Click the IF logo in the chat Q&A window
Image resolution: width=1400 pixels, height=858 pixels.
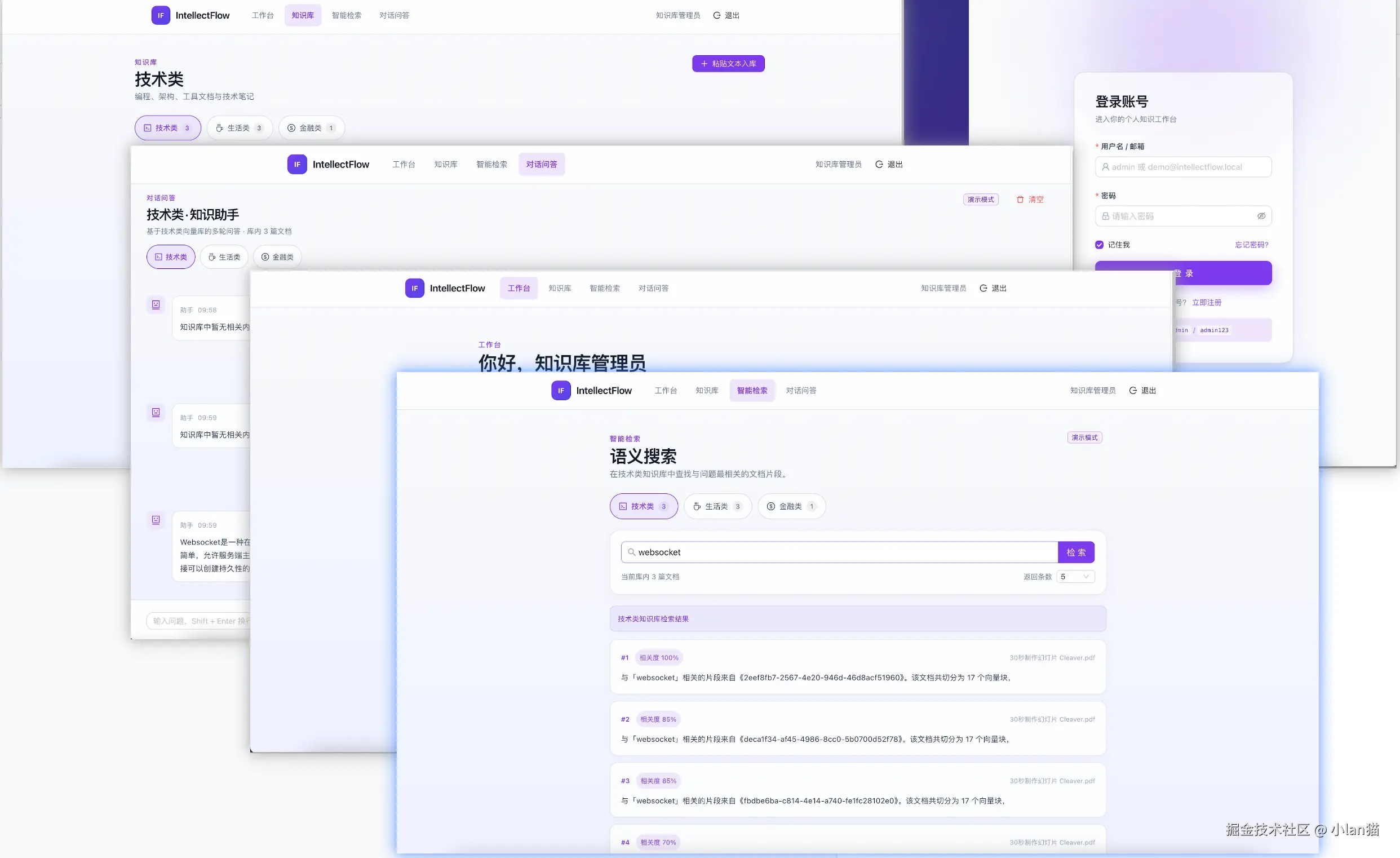click(297, 164)
